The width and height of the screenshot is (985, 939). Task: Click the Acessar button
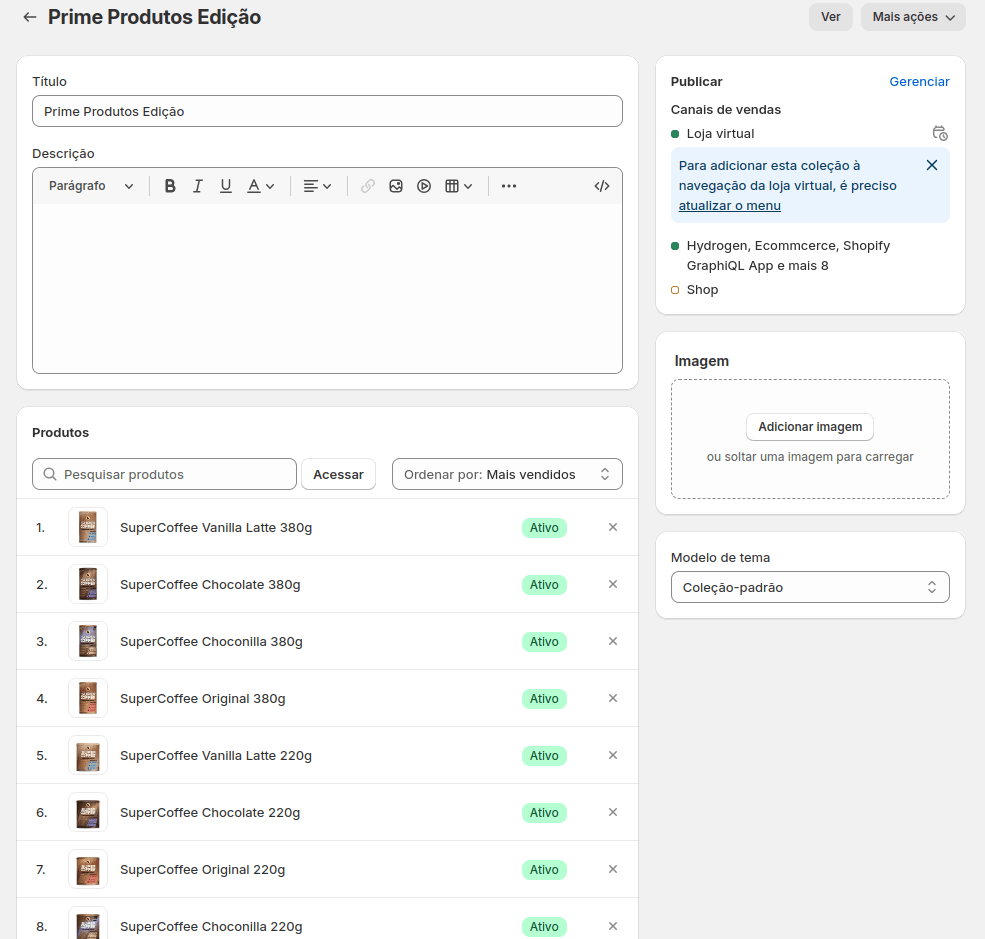pos(339,474)
